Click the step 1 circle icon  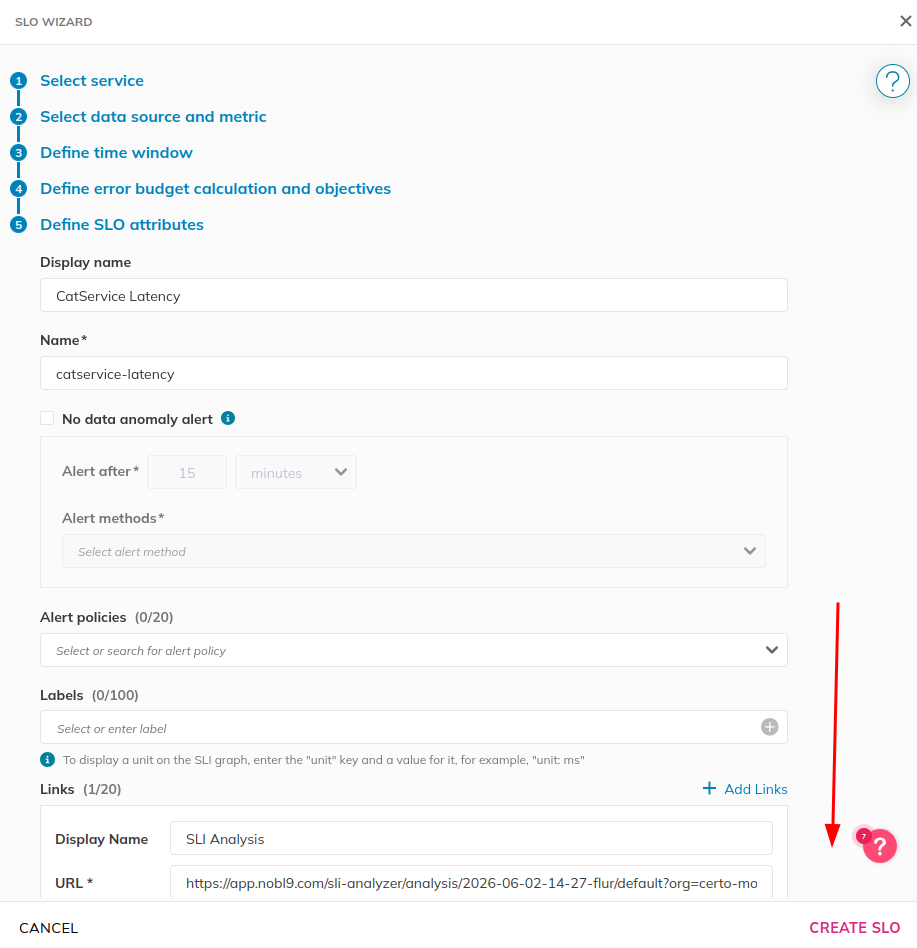tap(19, 80)
